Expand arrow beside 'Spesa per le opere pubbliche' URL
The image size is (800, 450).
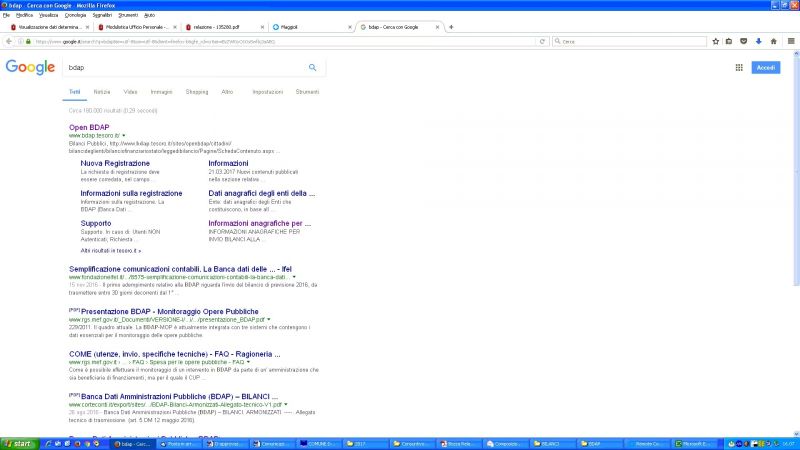coord(248,362)
